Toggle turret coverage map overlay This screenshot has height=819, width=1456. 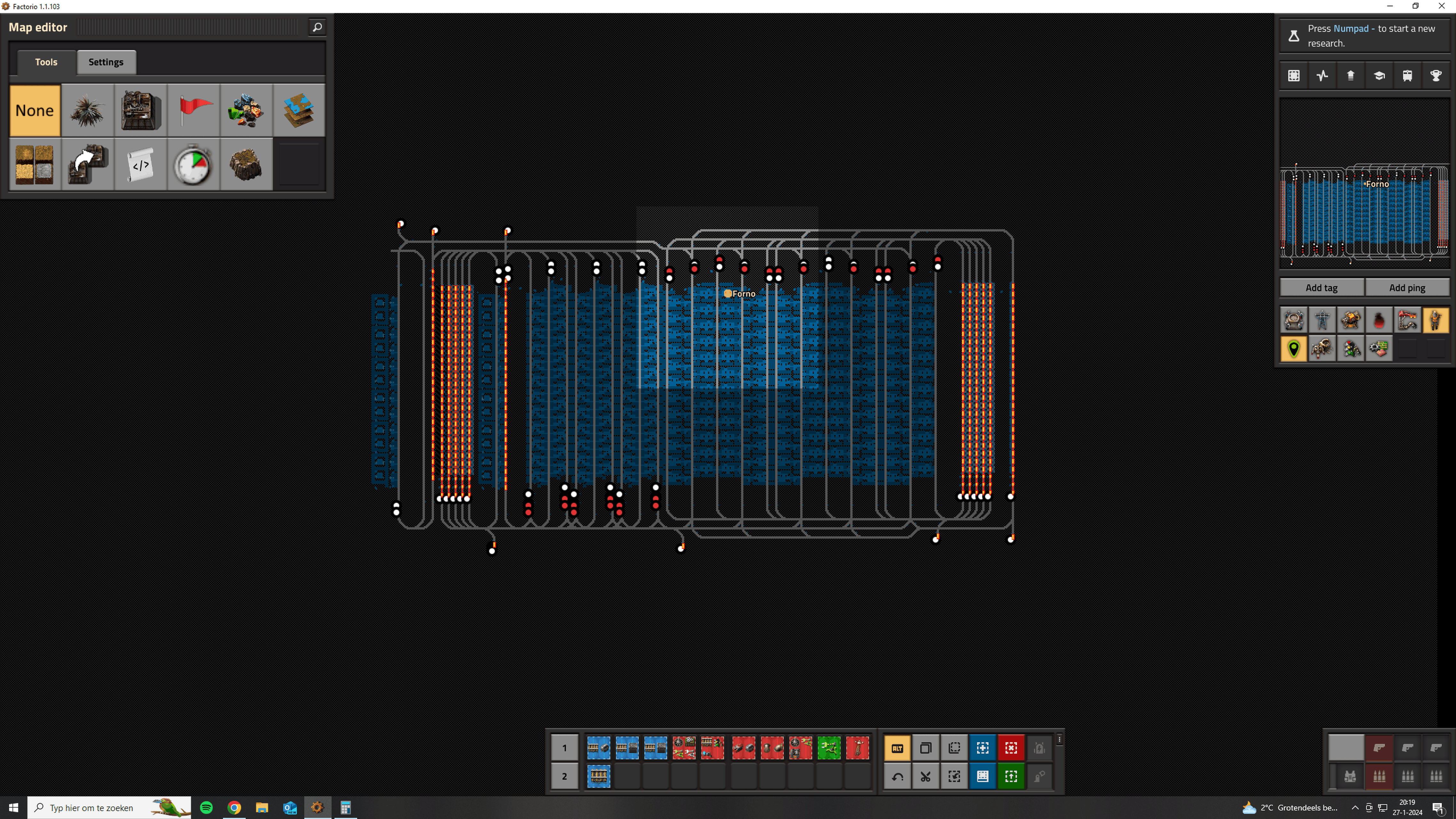tap(1350, 321)
